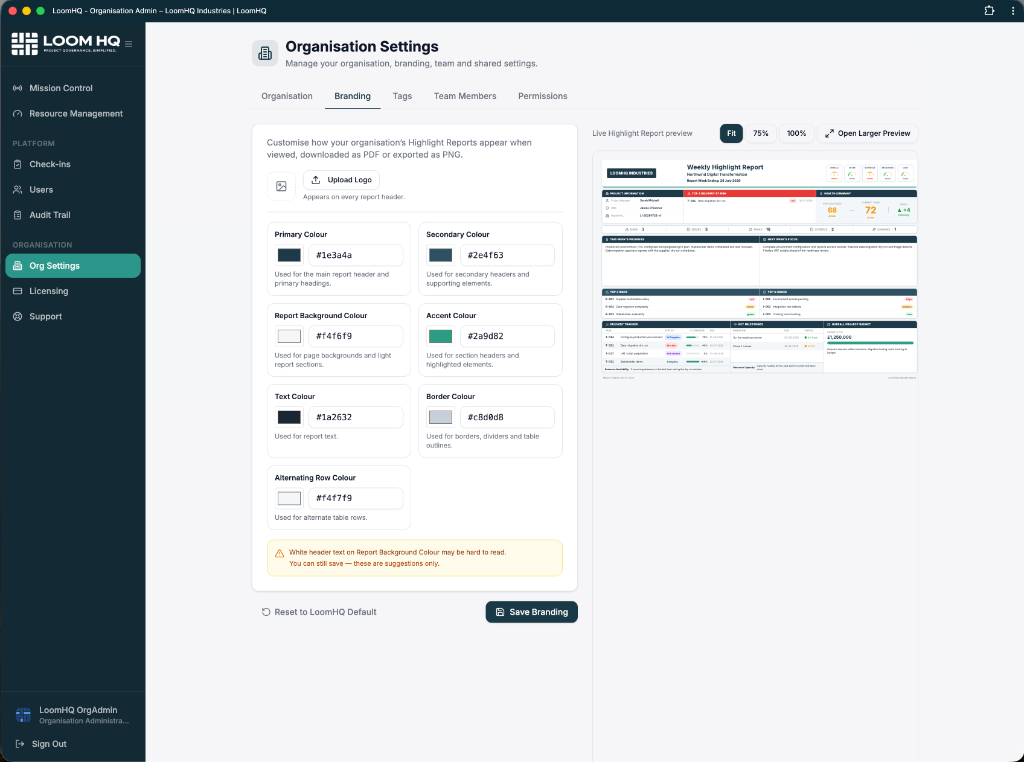Screen dimensions: 1024x762
Task: Open the Primary Colour swatch picker
Action: [289, 255]
